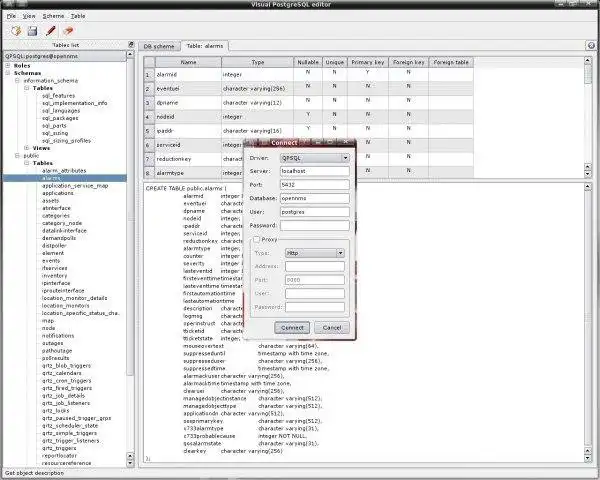
Task: Select the sql_languages table in tree
Action: tap(61, 111)
